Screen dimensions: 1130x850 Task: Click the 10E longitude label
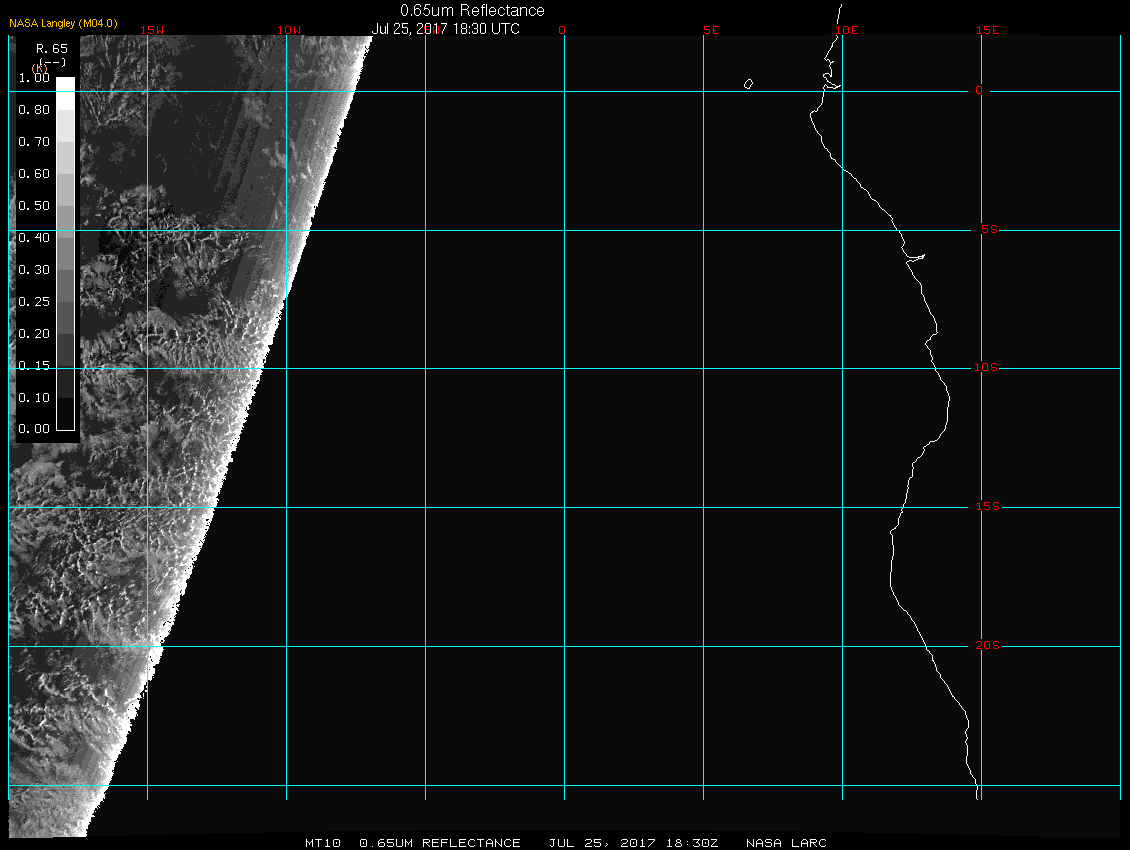point(847,30)
